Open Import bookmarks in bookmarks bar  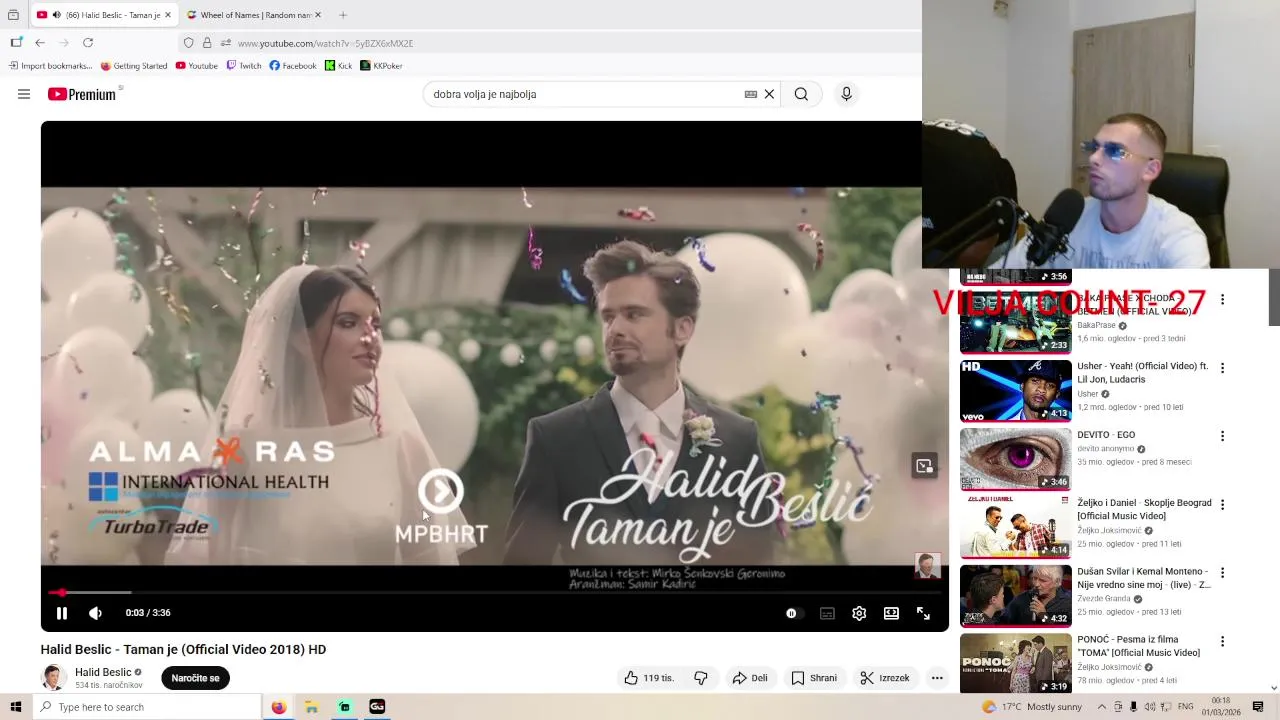[50, 66]
